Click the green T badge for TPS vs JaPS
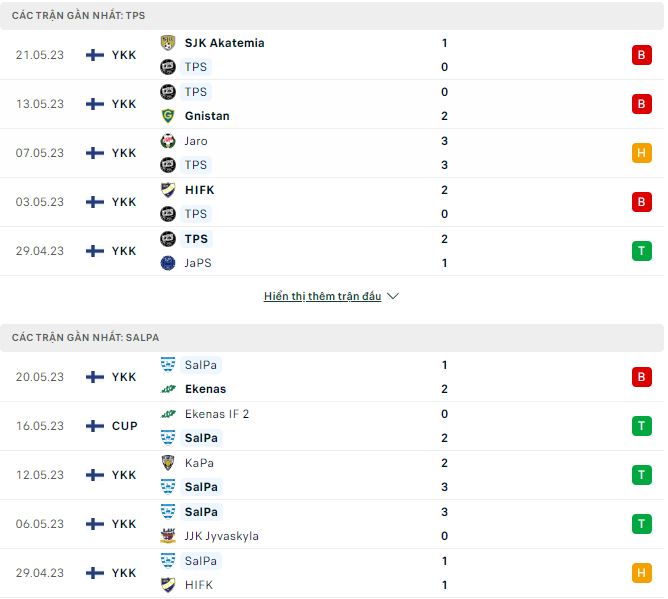This screenshot has height=599, width=668. click(x=641, y=251)
